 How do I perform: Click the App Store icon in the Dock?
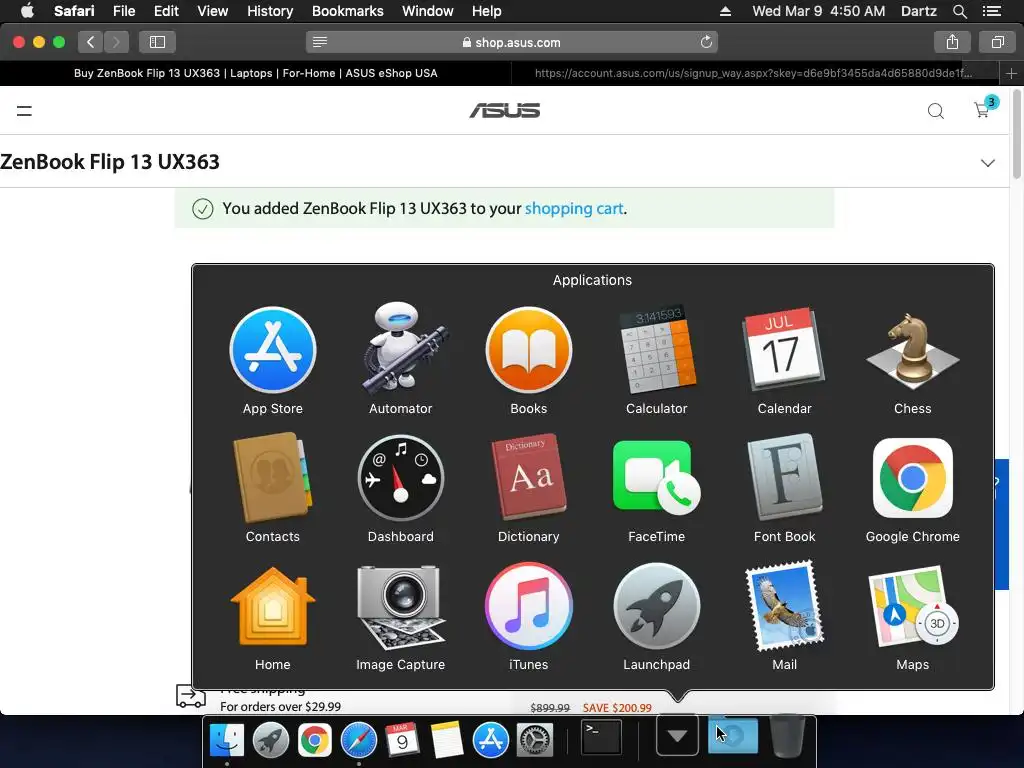tap(490, 741)
